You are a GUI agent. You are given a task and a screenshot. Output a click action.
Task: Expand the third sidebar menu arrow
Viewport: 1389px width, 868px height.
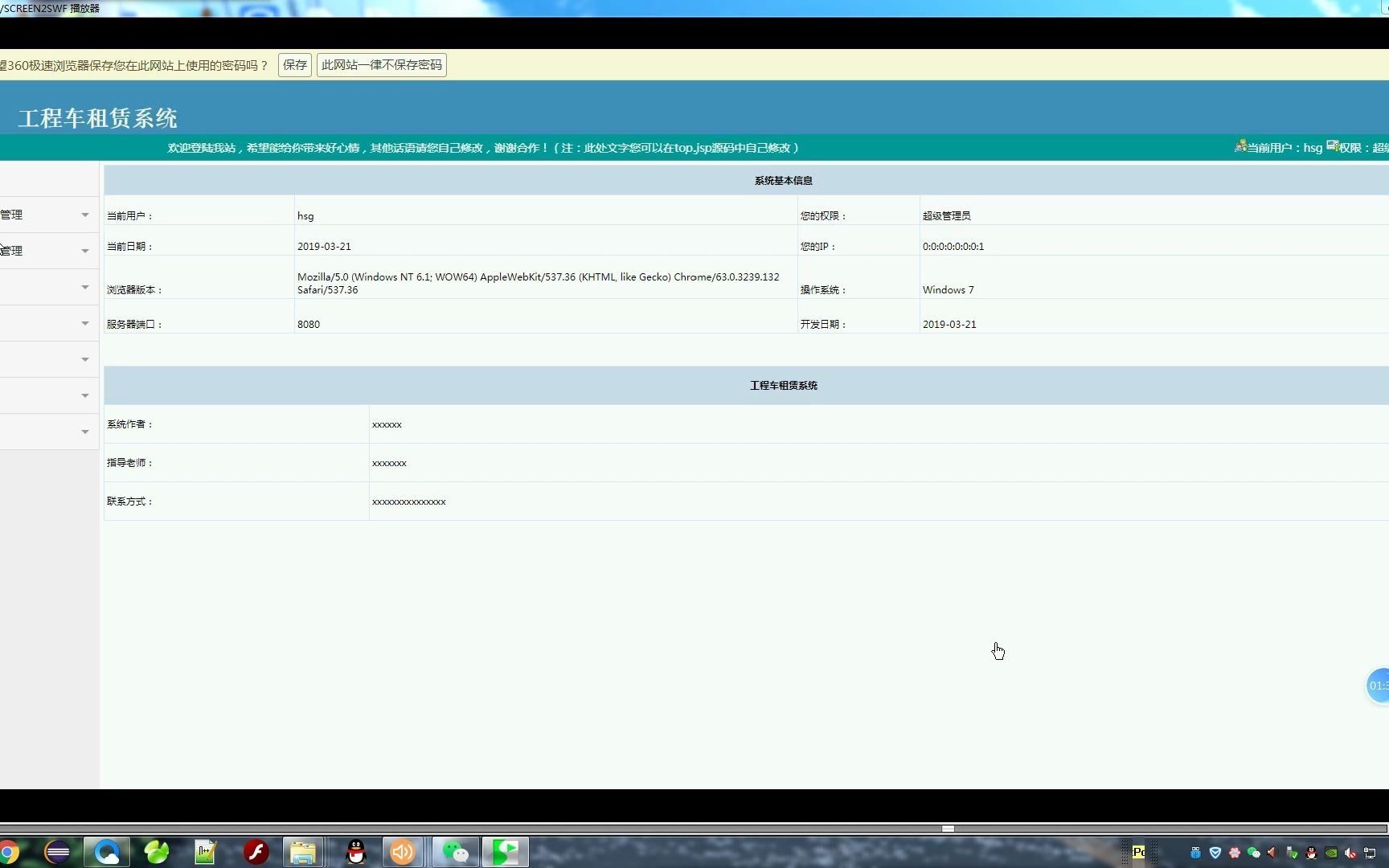click(x=84, y=287)
